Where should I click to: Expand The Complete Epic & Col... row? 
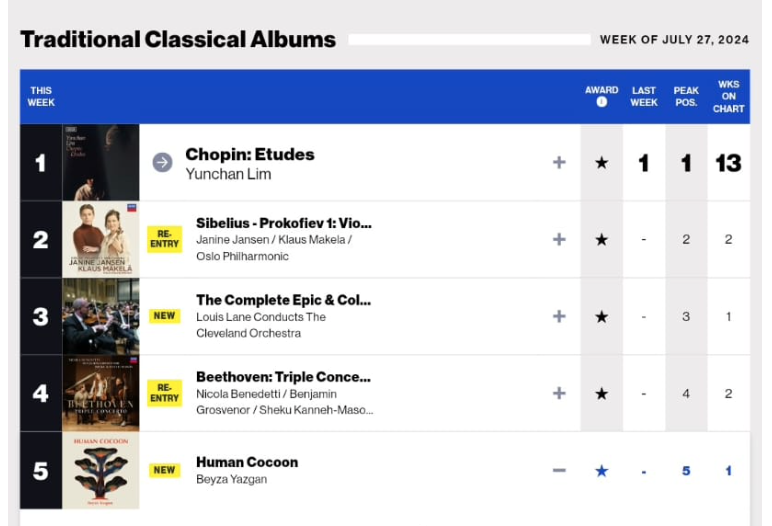[x=559, y=316]
